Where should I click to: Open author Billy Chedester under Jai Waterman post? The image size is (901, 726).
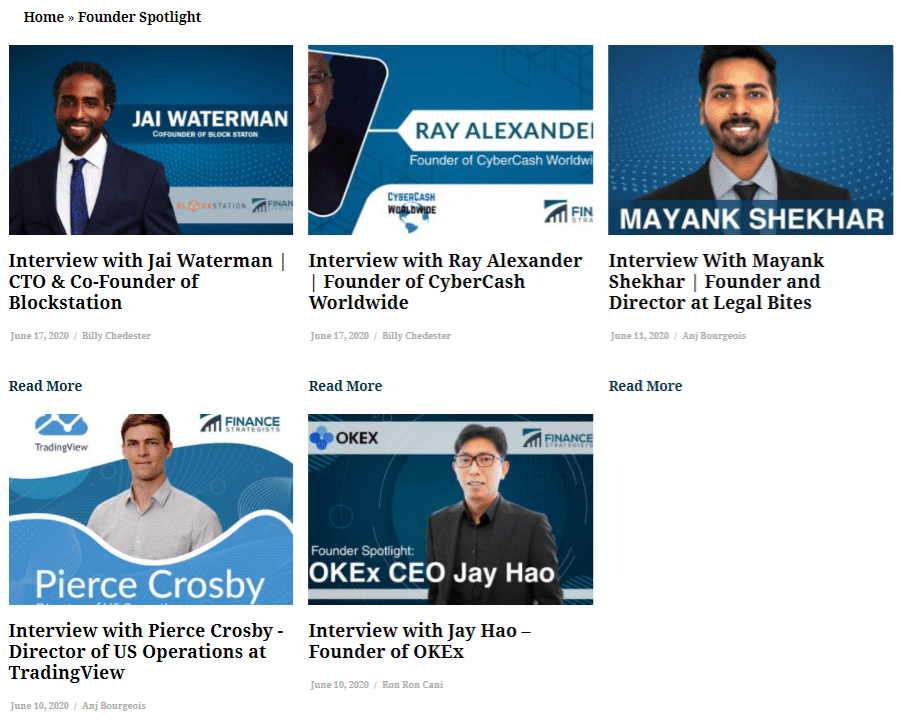pyautogui.click(x=116, y=336)
